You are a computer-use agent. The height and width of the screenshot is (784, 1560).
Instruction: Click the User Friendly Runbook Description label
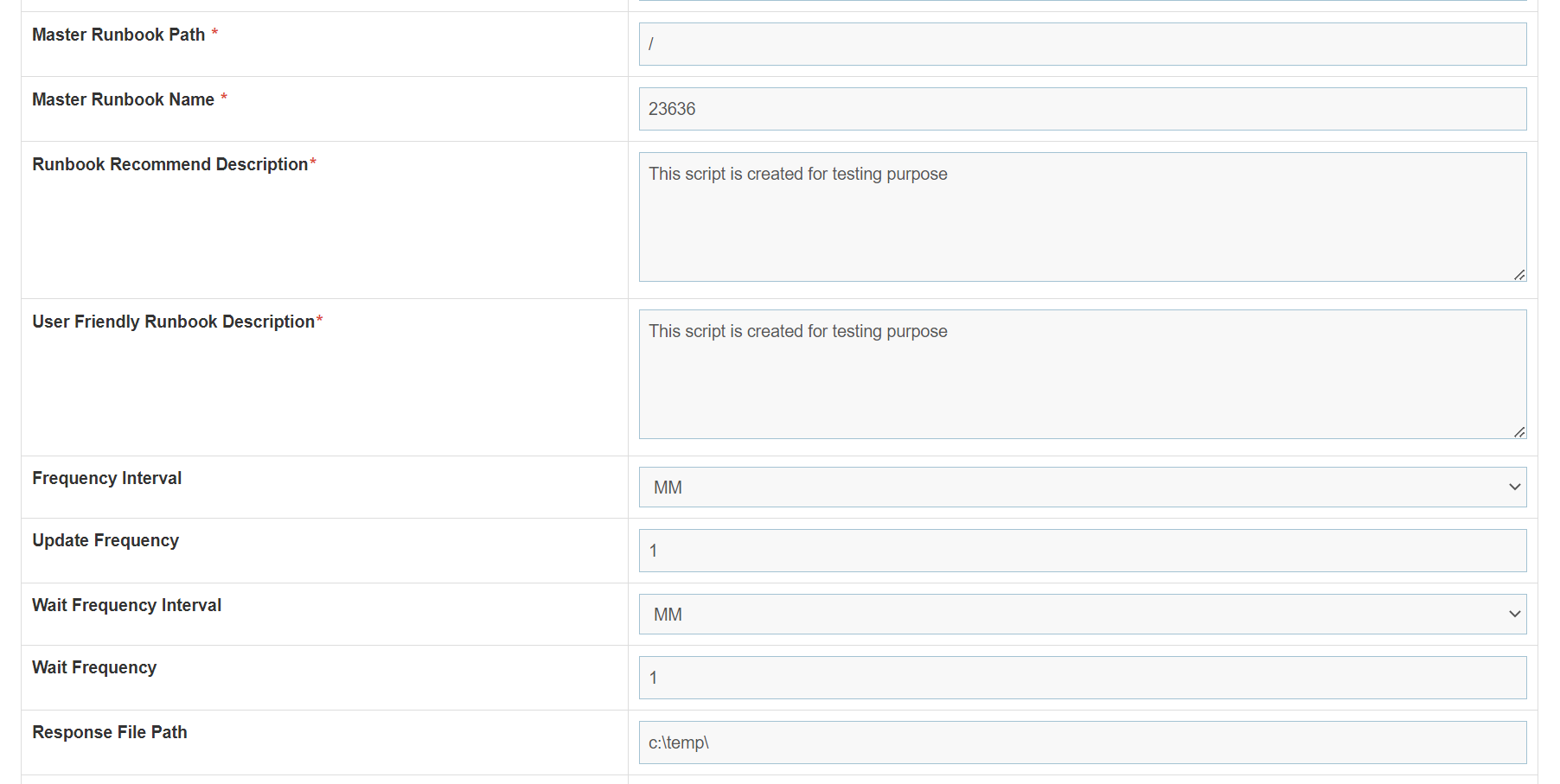pos(173,322)
